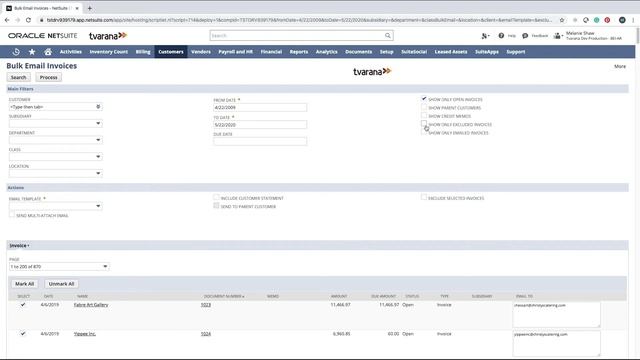The width and height of the screenshot is (640, 360).
Task: Click the More link
Action: coord(620,66)
